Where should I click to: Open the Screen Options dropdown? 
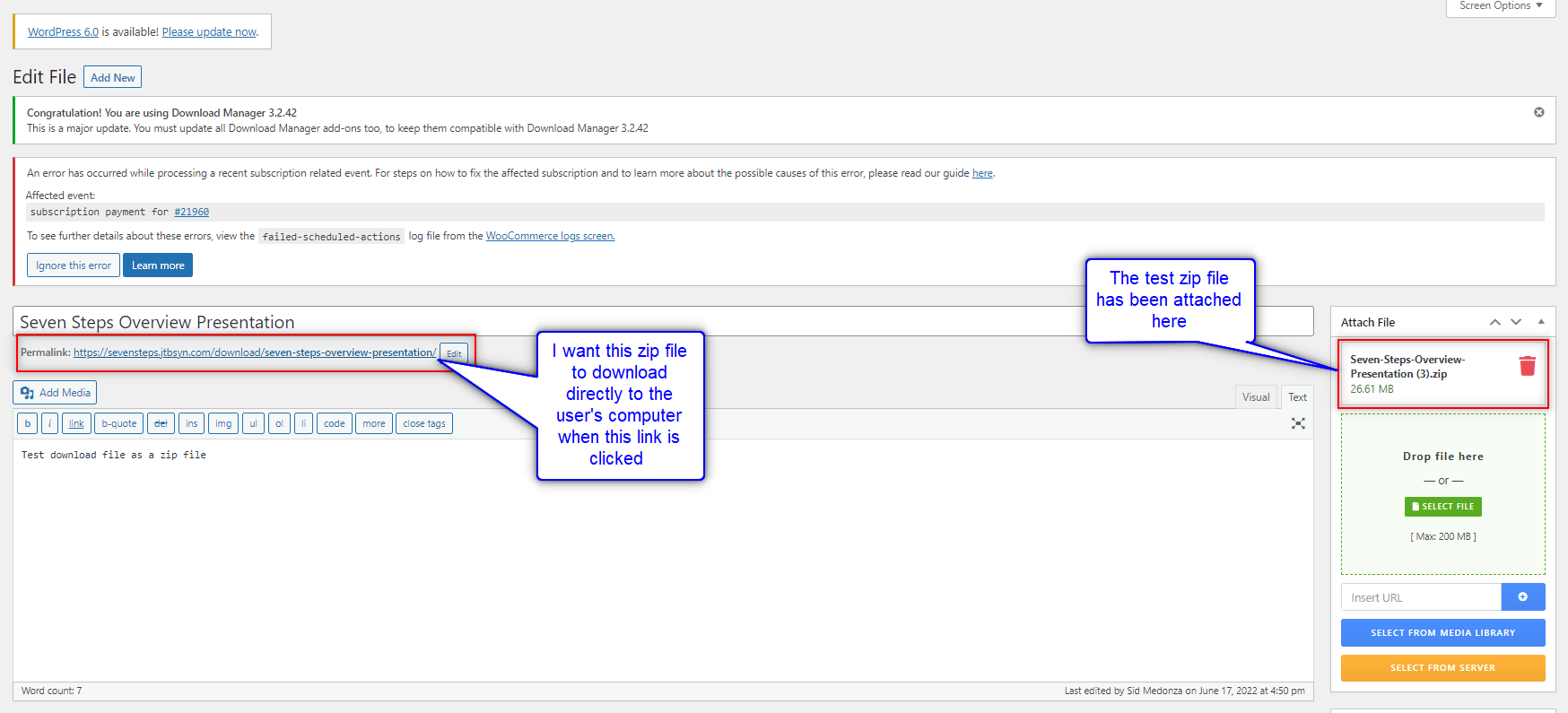[x=1500, y=6]
